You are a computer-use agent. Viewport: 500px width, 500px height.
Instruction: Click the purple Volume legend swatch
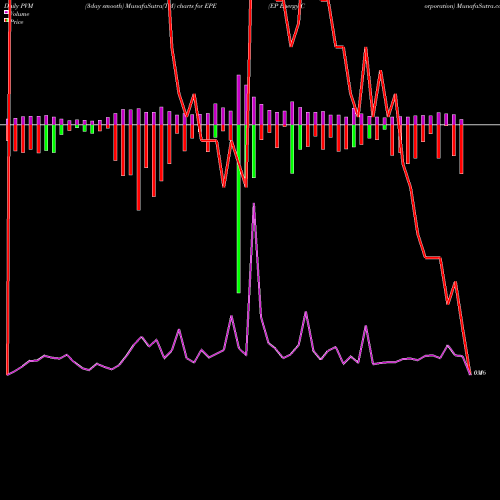6,12
